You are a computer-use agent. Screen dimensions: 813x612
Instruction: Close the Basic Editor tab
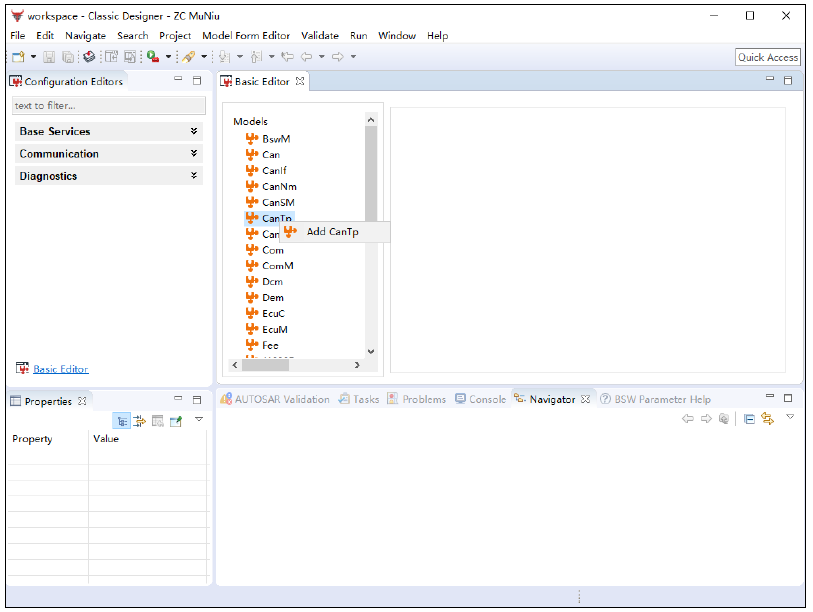(300, 81)
